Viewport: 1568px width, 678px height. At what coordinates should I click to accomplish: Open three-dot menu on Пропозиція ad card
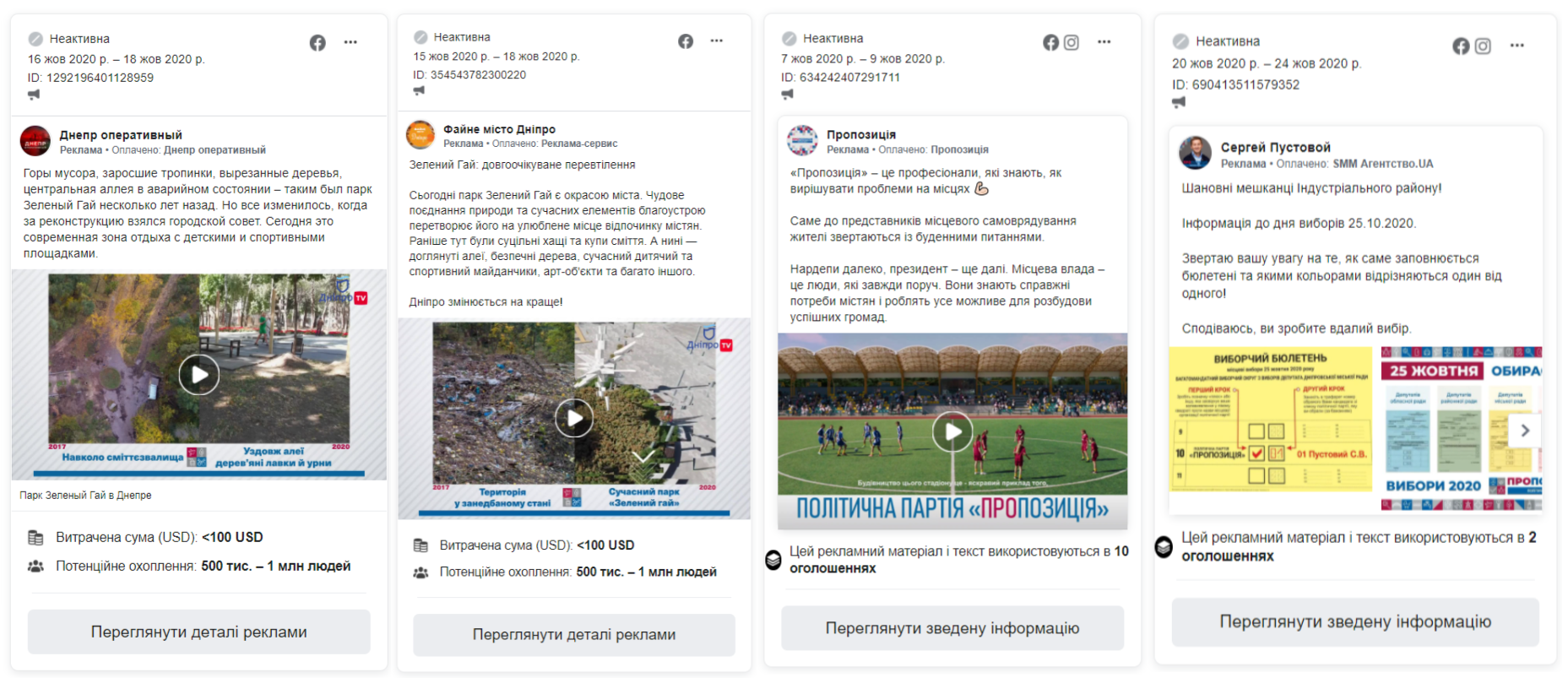coord(1104,42)
